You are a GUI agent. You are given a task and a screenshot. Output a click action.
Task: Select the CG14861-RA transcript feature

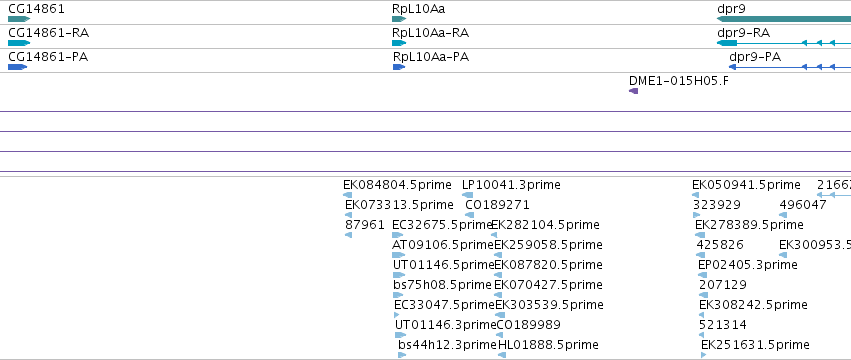tap(19, 43)
